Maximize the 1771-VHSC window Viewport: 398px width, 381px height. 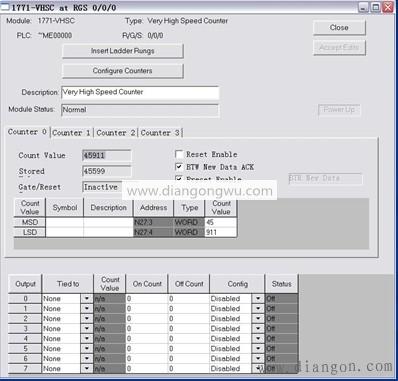(x=376, y=7)
